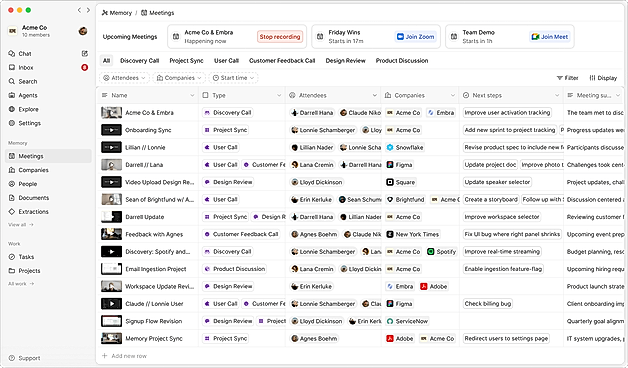Click the Update speaker selector next step
628x368 pixels.
(x=497, y=182)
